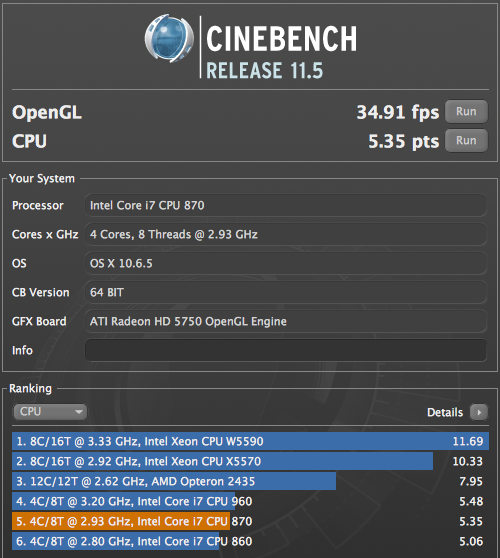Click the OpenGL label
This screenshot has height=558, width=500.
[47, 112]
